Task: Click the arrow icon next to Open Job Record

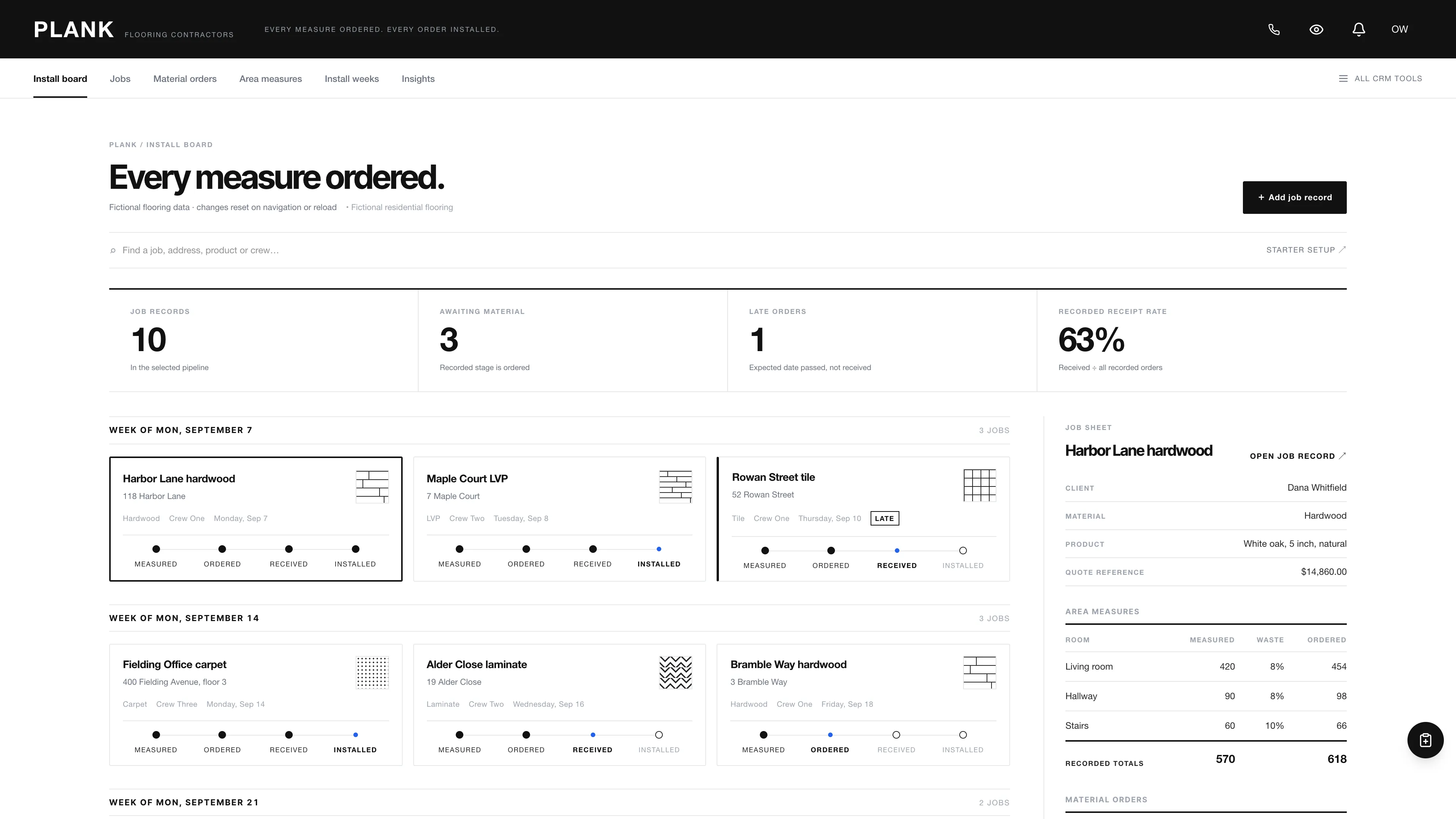Action: coord(1342,455)
